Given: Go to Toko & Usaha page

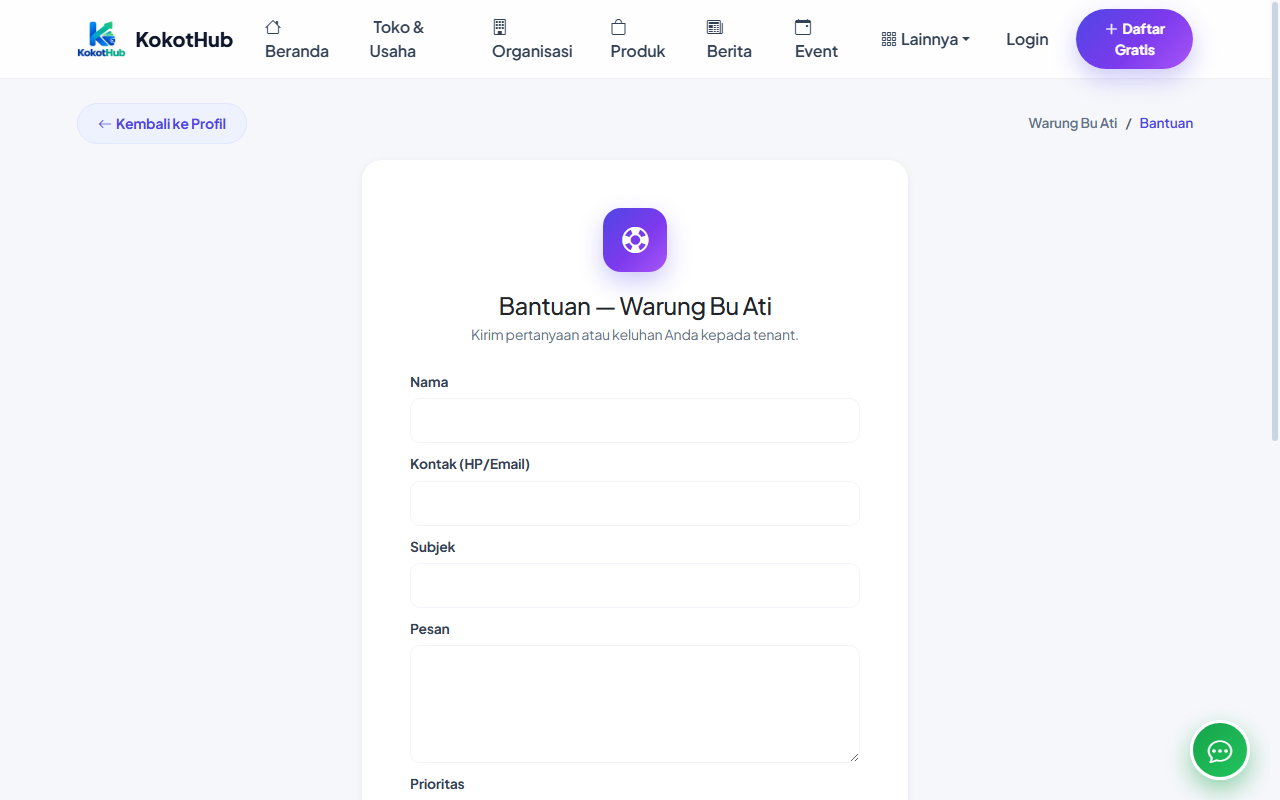Looking at the screenshot, I should 398,39.
